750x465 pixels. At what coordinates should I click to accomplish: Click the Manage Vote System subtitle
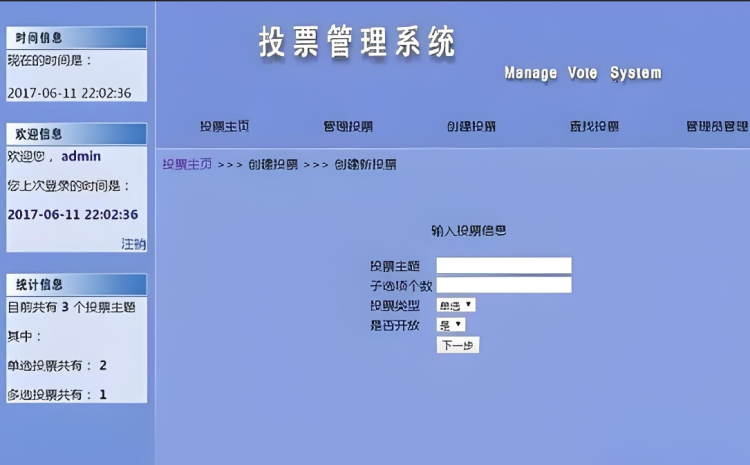coord(583,73)
